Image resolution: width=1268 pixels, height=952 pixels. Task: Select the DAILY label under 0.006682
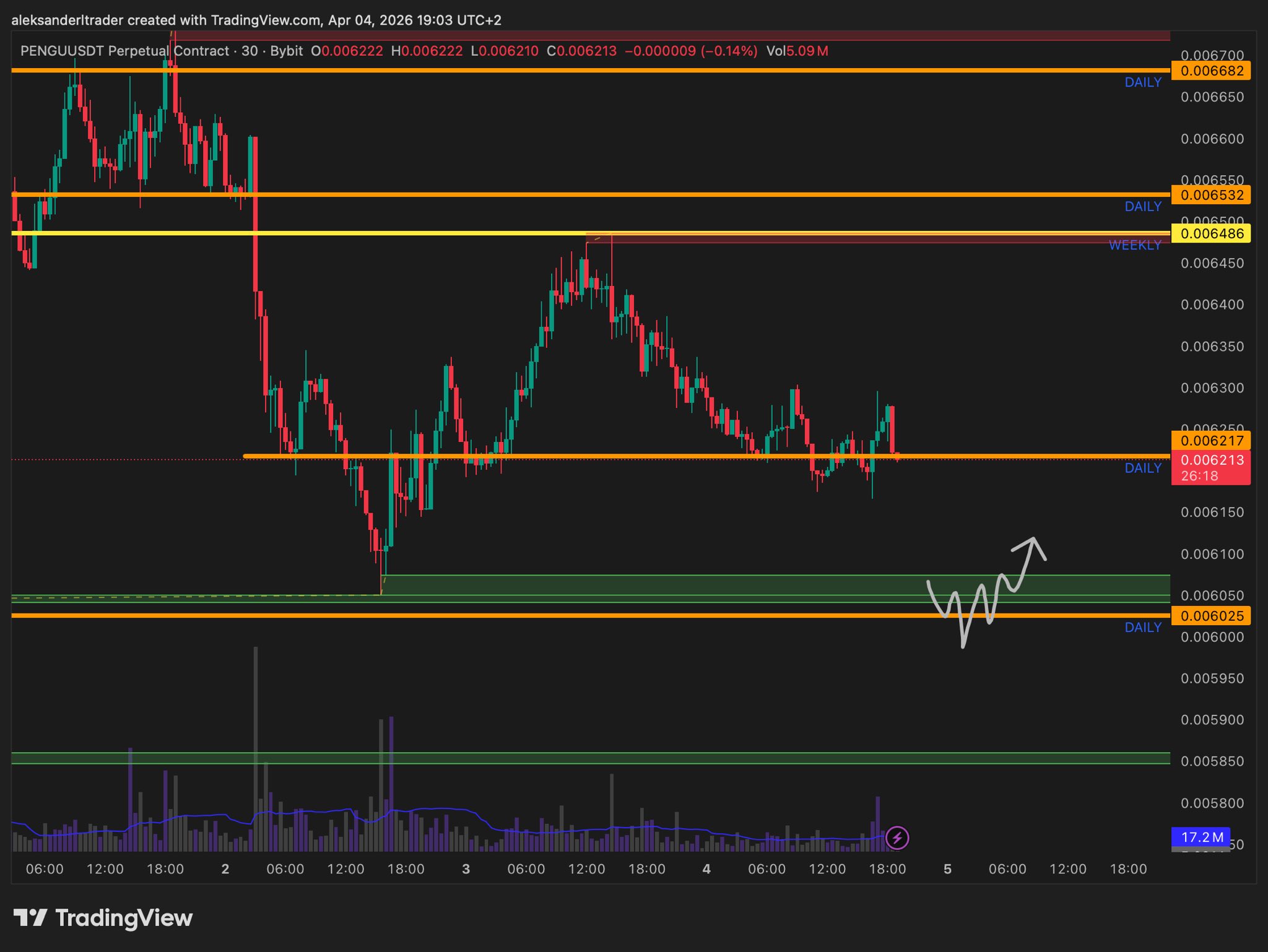[1142, 82]
